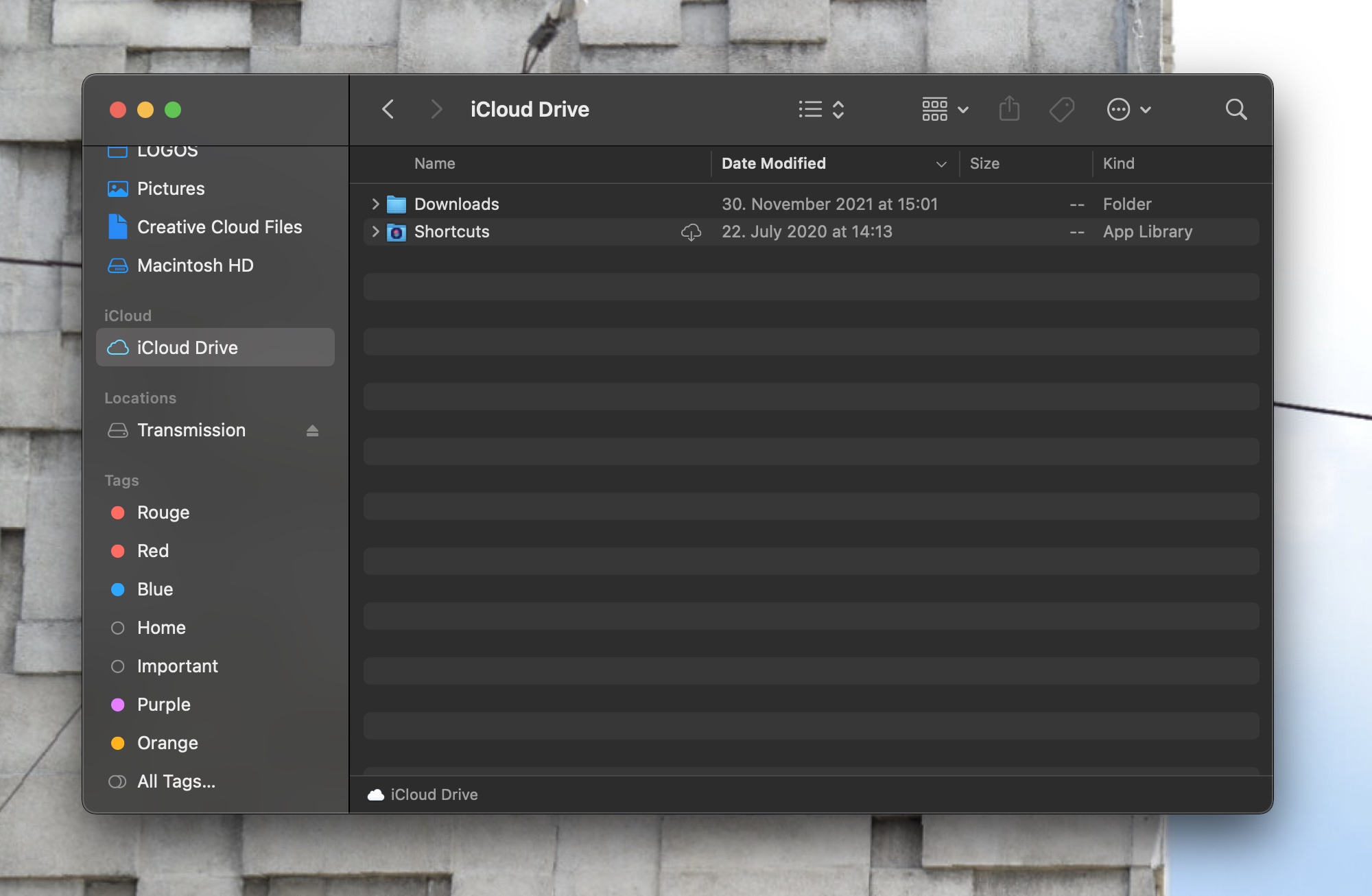Click the blue dot for Blue tag

(x=118, y=589)
